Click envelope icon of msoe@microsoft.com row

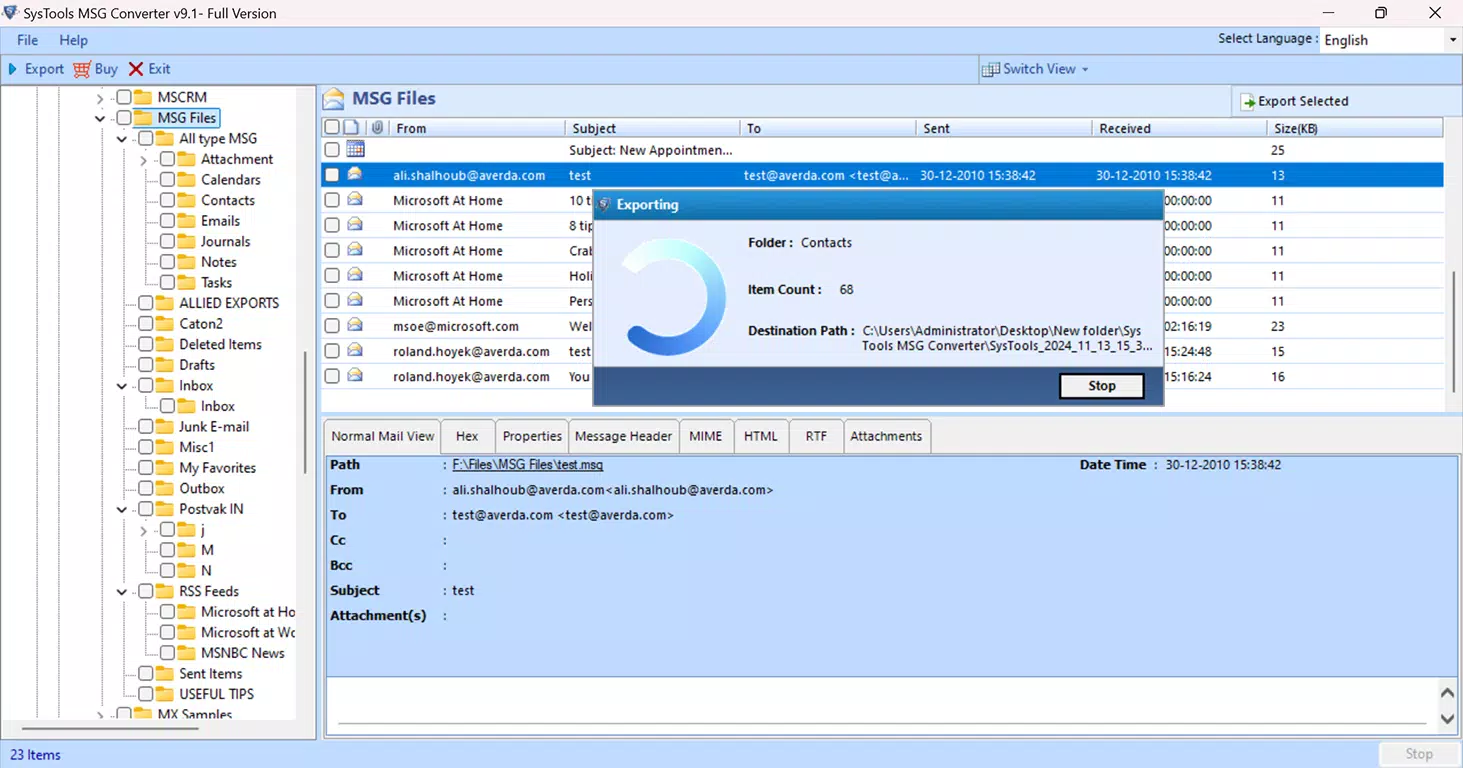(x=355, y=326)
